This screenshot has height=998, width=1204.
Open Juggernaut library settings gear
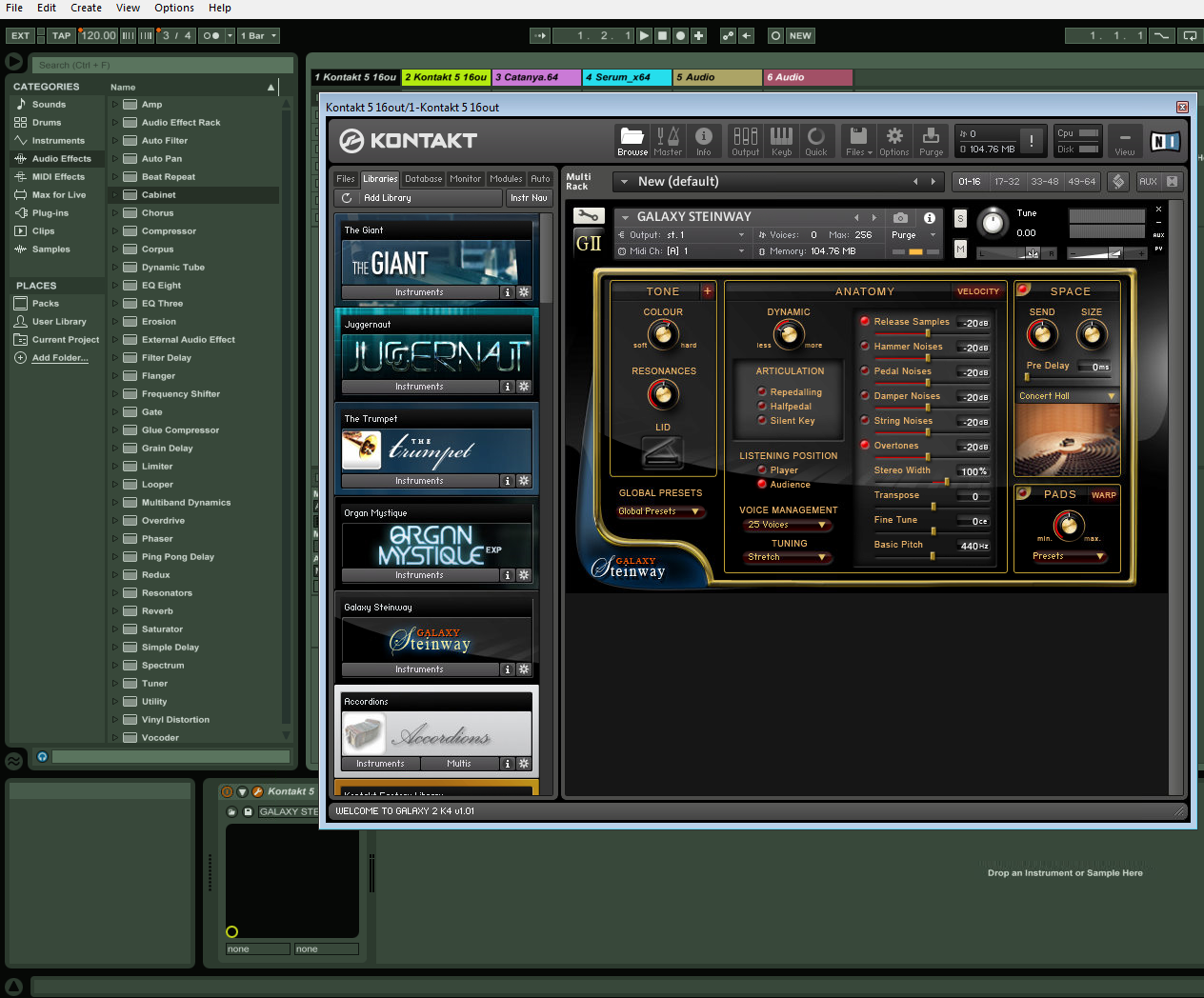click(524, 387)
